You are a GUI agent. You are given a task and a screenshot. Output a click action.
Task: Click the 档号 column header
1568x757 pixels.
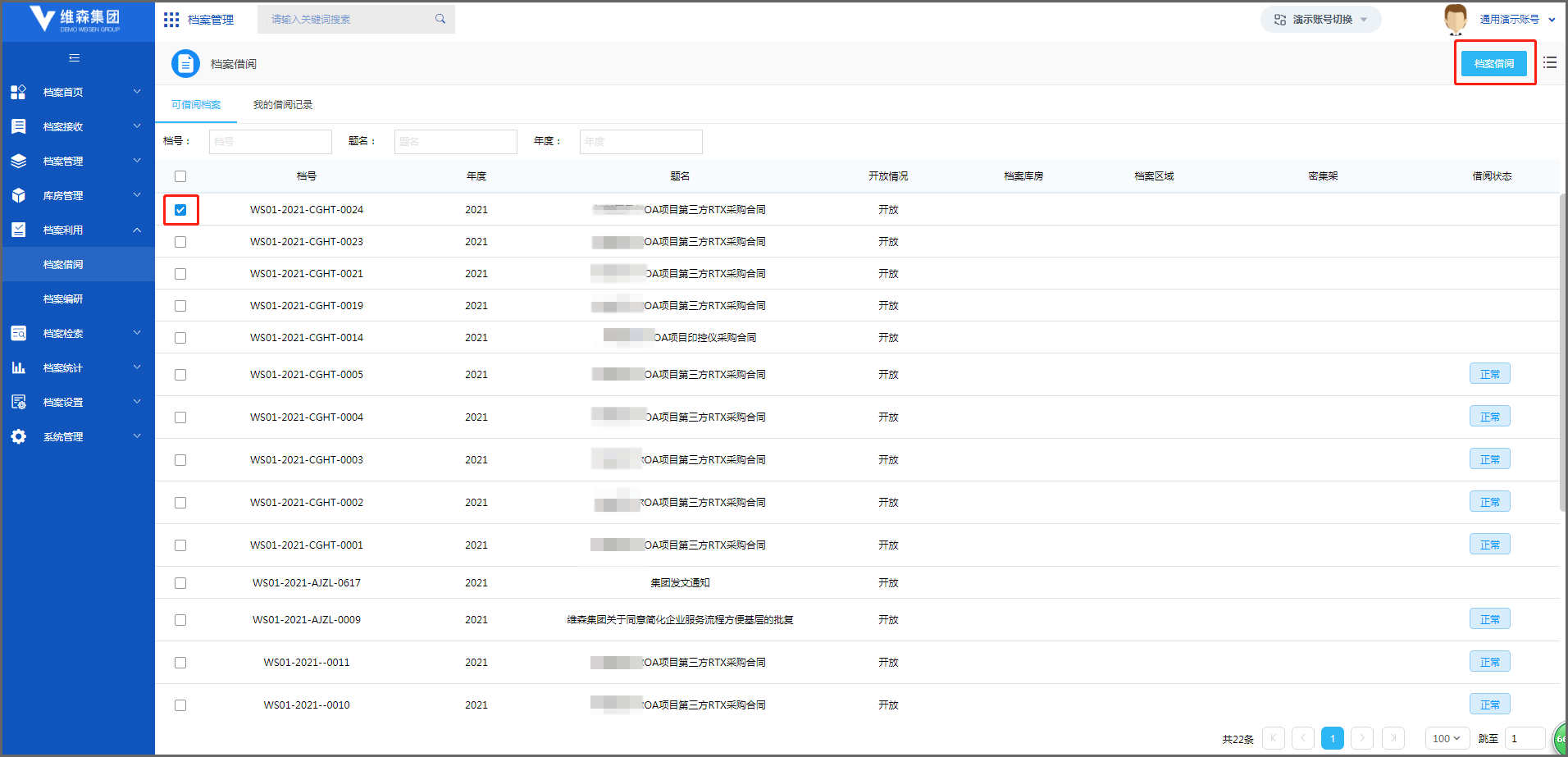pos(307,176)
